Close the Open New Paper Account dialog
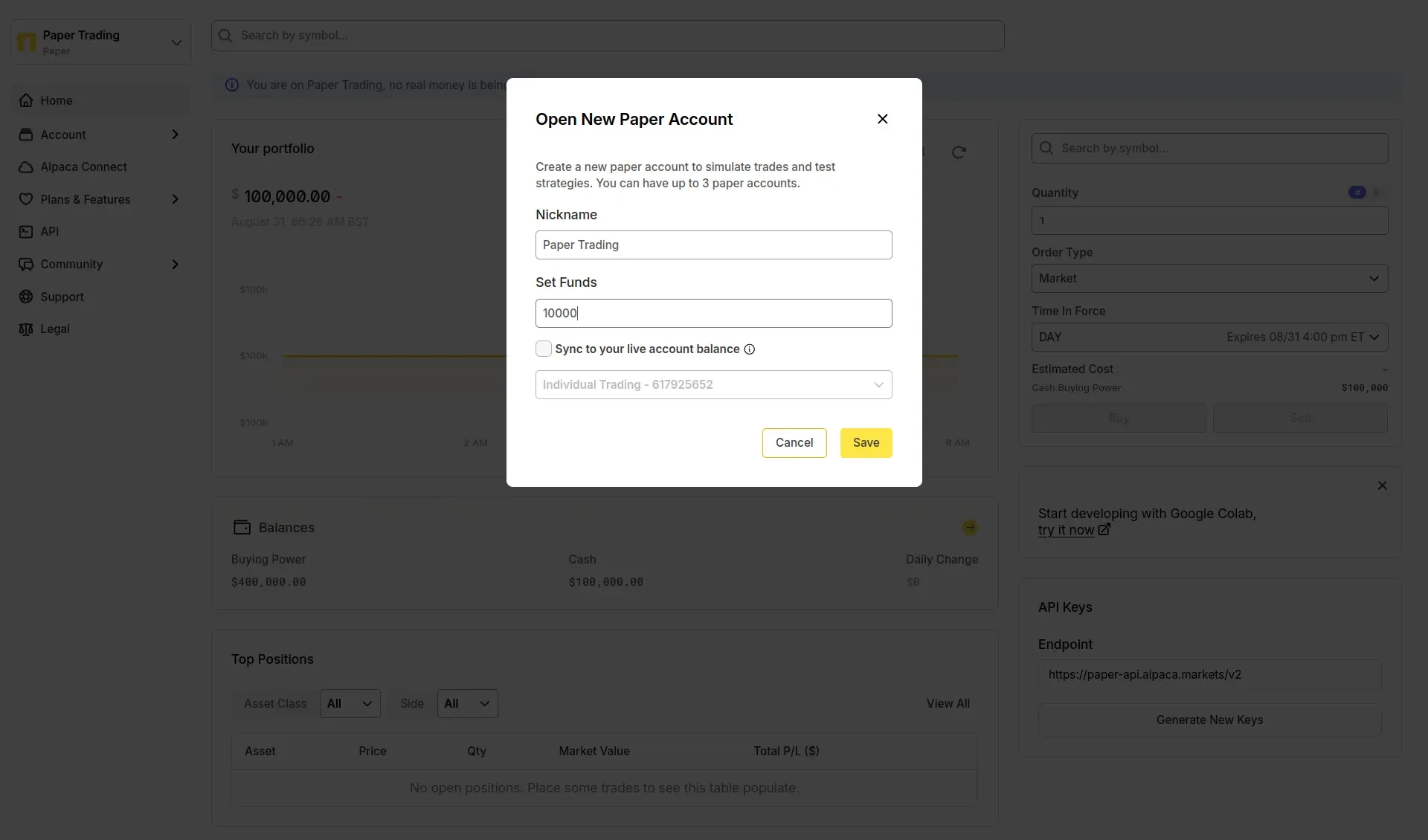1428x840 pixels. tap(882, 119)
